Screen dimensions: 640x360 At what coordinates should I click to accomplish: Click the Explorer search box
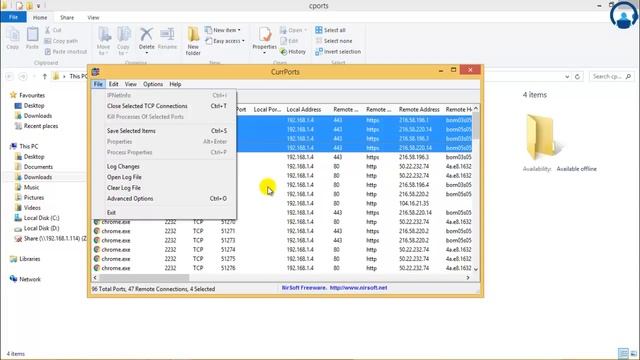[611, 76]
